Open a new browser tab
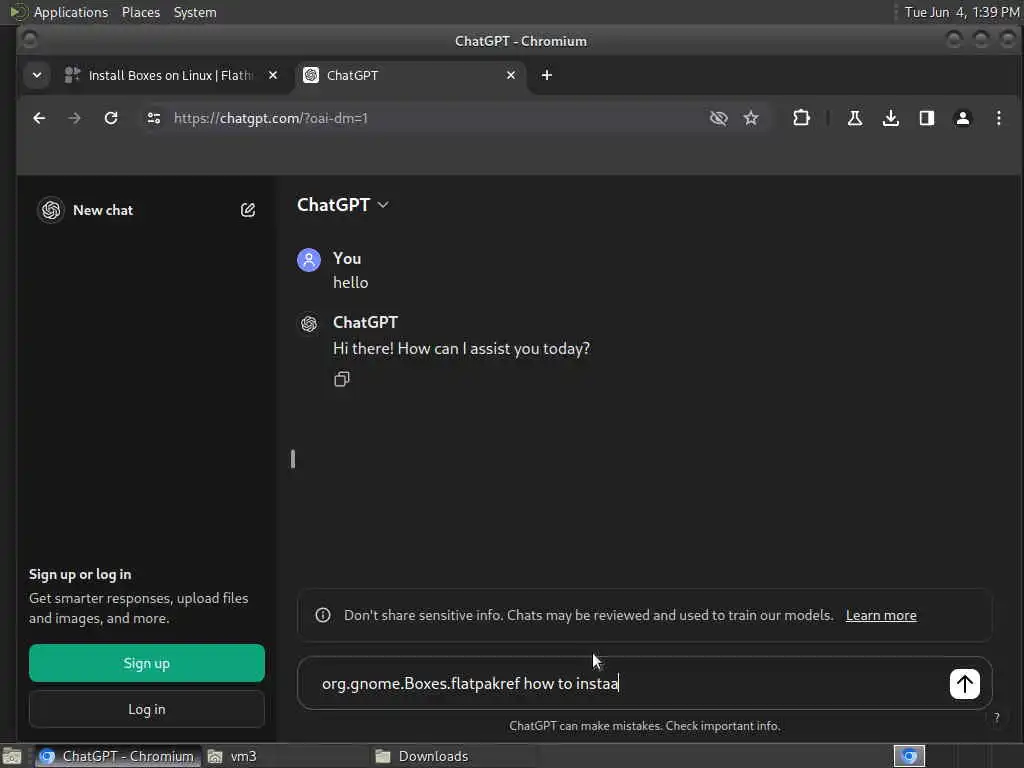 (x=547, y=75)
